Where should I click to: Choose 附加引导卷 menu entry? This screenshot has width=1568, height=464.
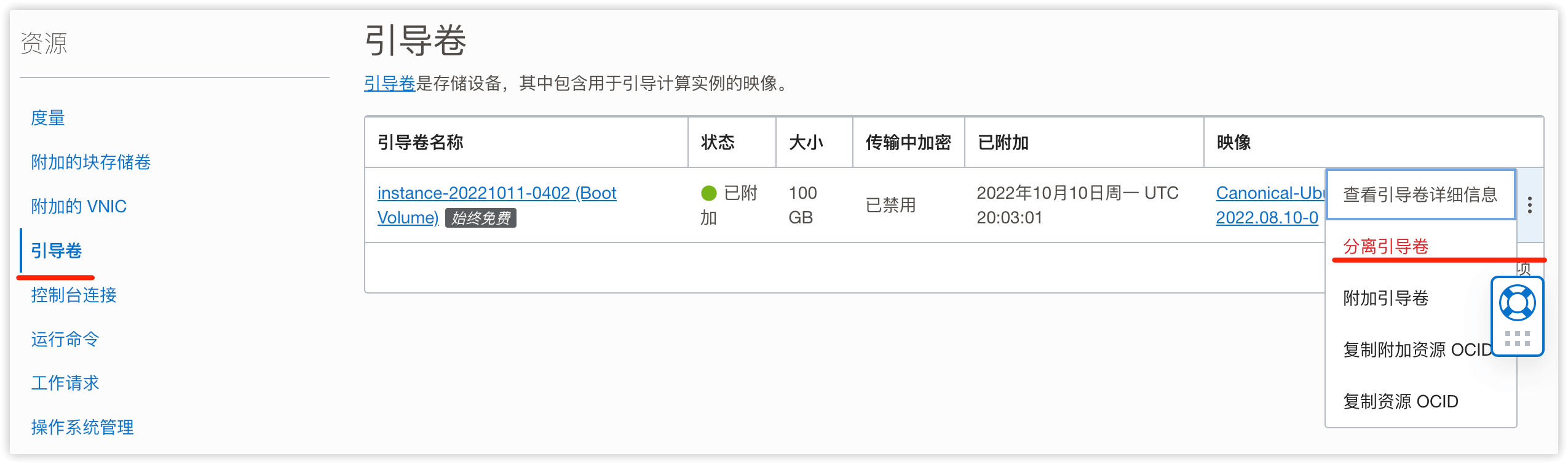pyautogui.click(x=1386, y=298)
